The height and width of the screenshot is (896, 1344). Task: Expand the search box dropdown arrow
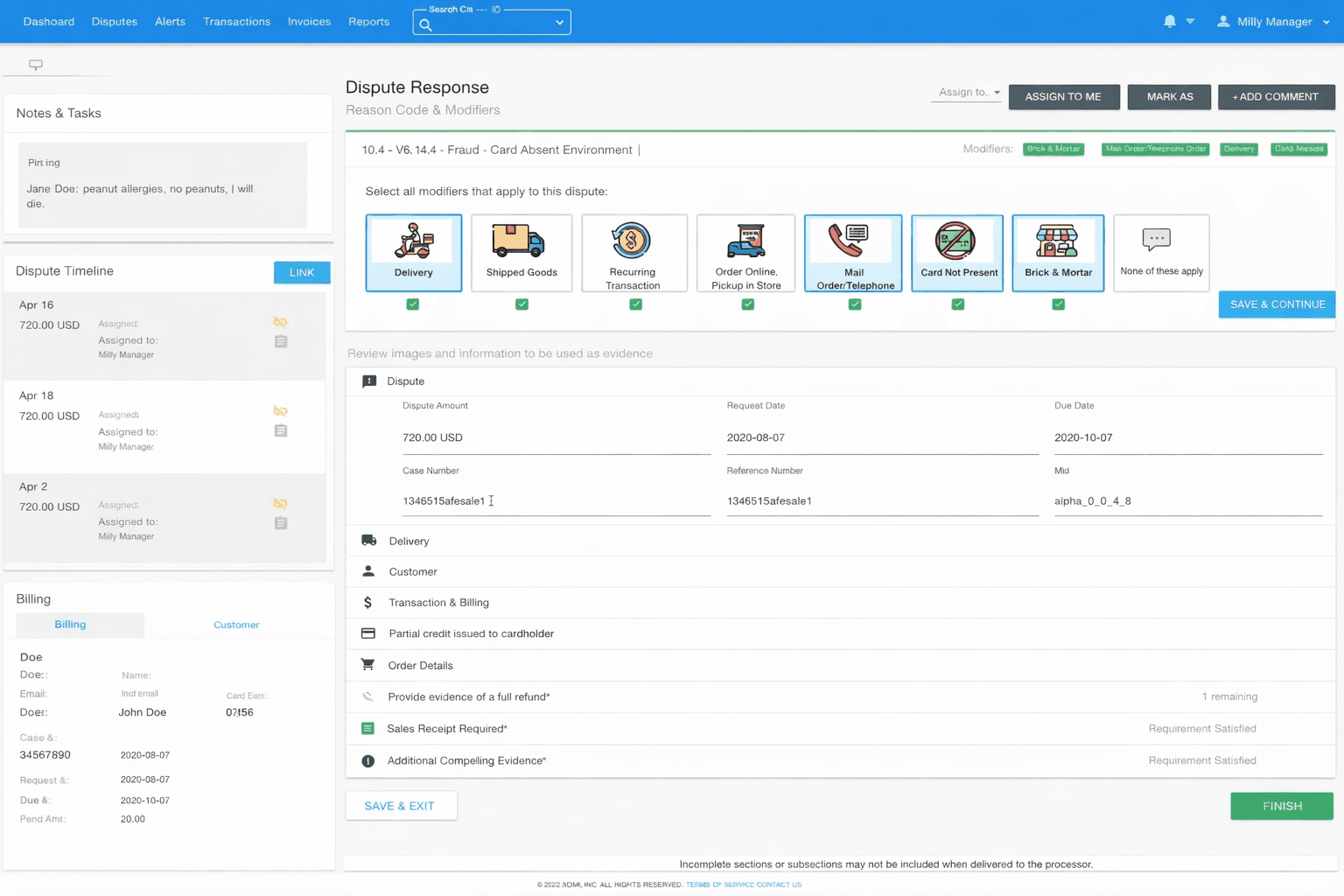click(x=559, y=23)
